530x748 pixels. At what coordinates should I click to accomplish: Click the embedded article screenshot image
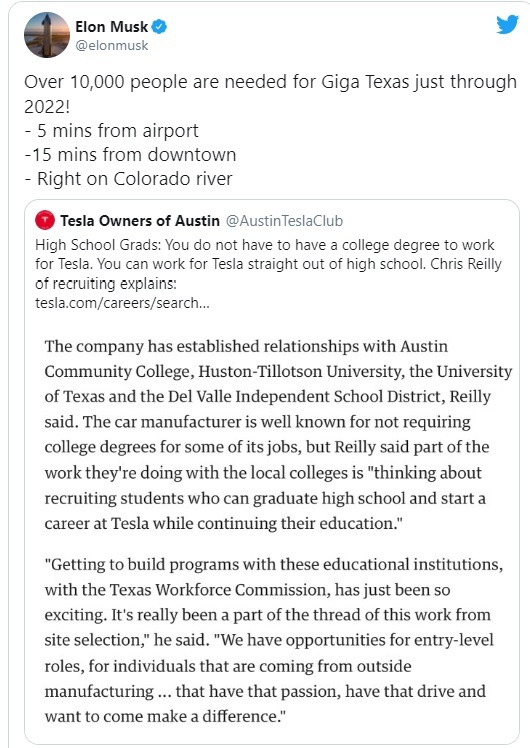[272, 530]
